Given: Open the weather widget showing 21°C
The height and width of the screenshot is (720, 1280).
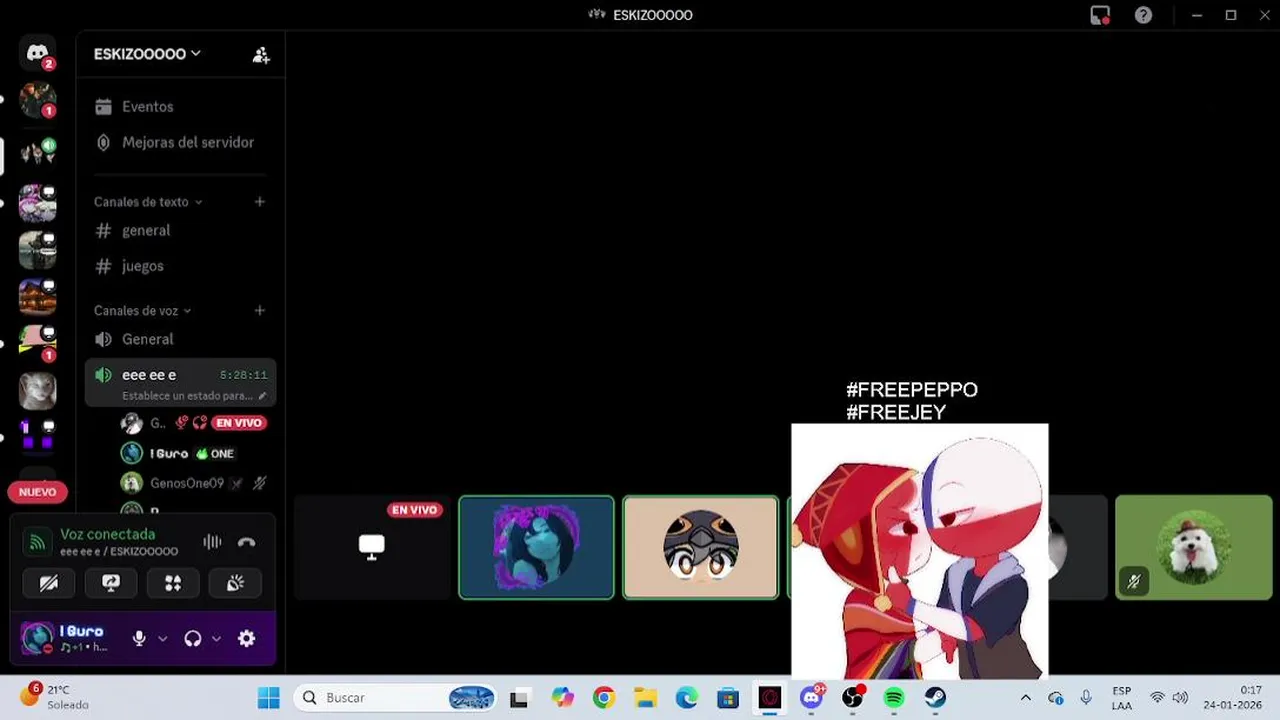Looking at the screenshot, I should pyautogui.click(x=55, y=697).
